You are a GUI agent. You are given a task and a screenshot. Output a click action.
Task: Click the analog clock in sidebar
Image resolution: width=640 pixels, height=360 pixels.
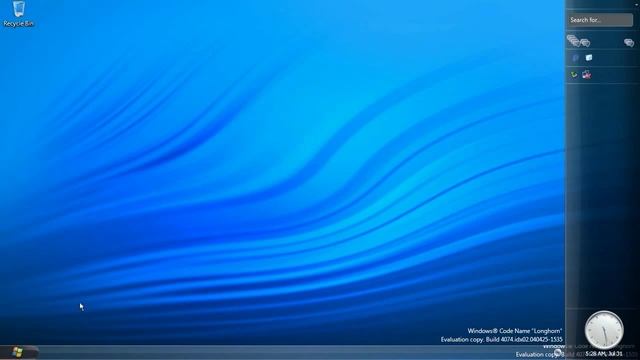click(604, 330)
